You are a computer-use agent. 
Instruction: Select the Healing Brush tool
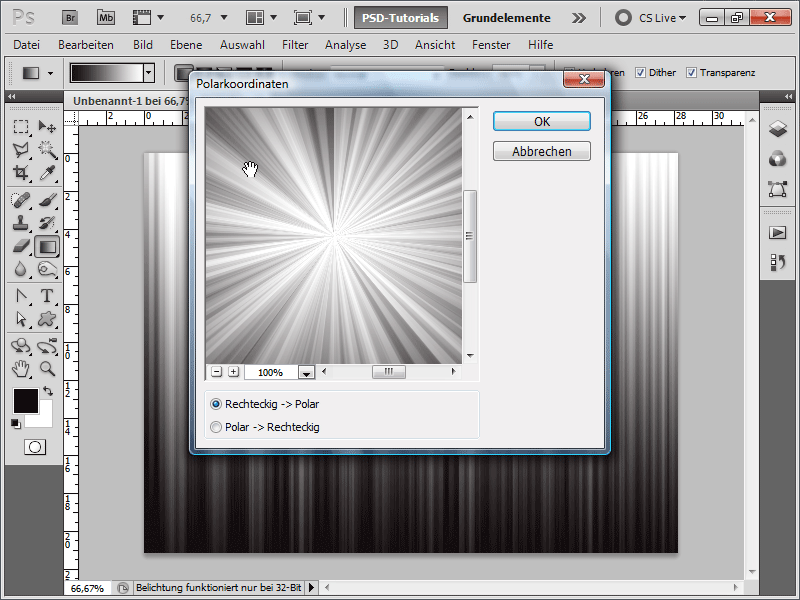point(21,200)
